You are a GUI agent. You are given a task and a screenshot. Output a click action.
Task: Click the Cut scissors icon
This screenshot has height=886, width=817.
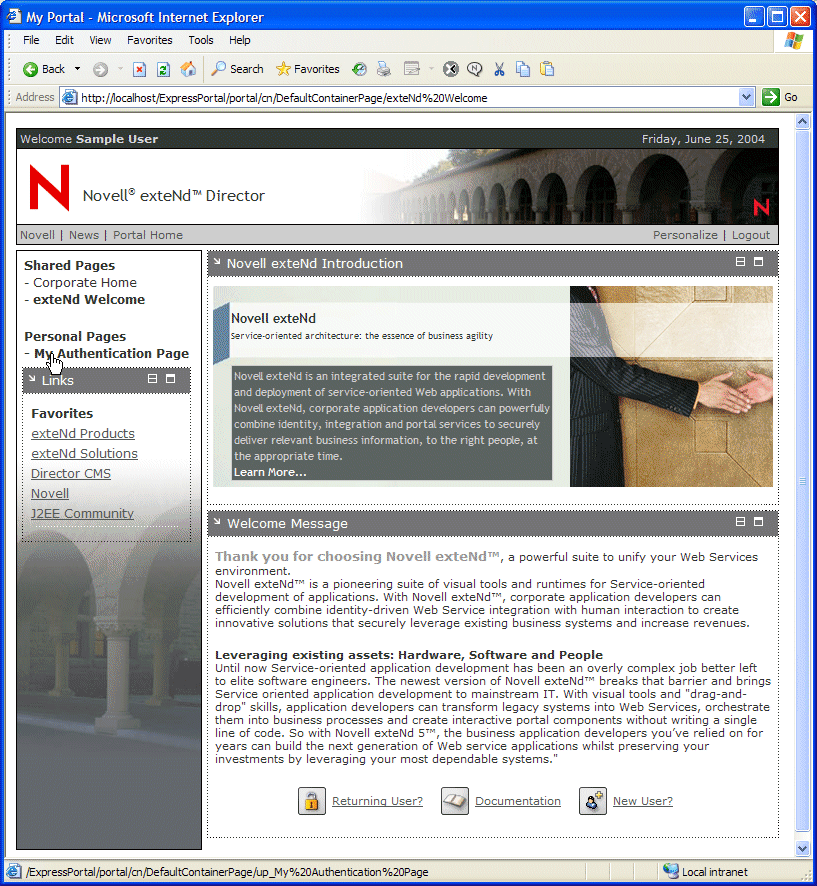point(499,69)
